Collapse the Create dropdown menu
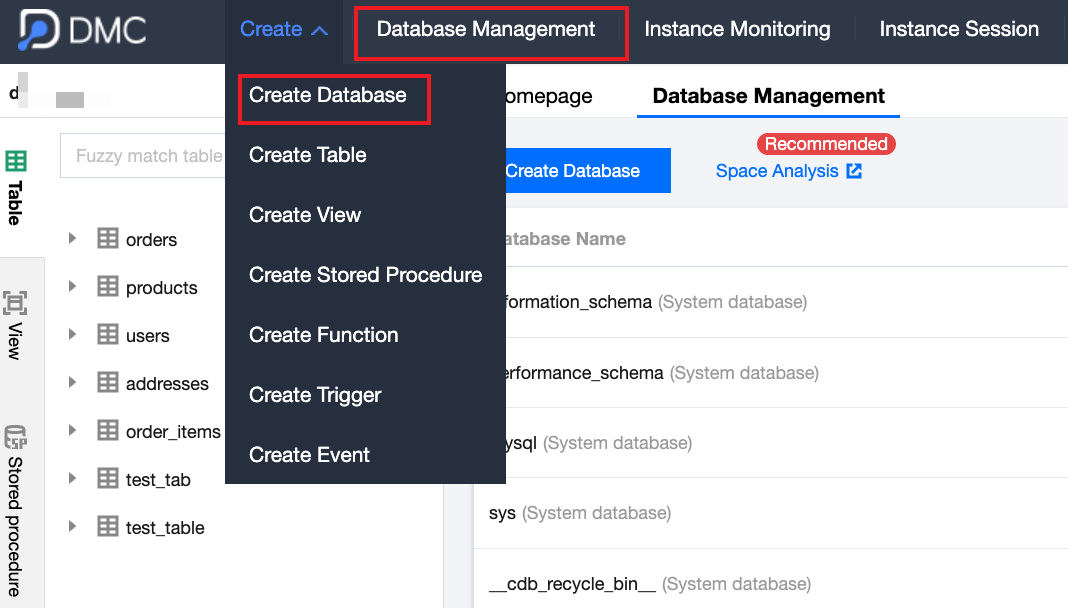Viewport: 1068px width, 608px height. (284, 30)
